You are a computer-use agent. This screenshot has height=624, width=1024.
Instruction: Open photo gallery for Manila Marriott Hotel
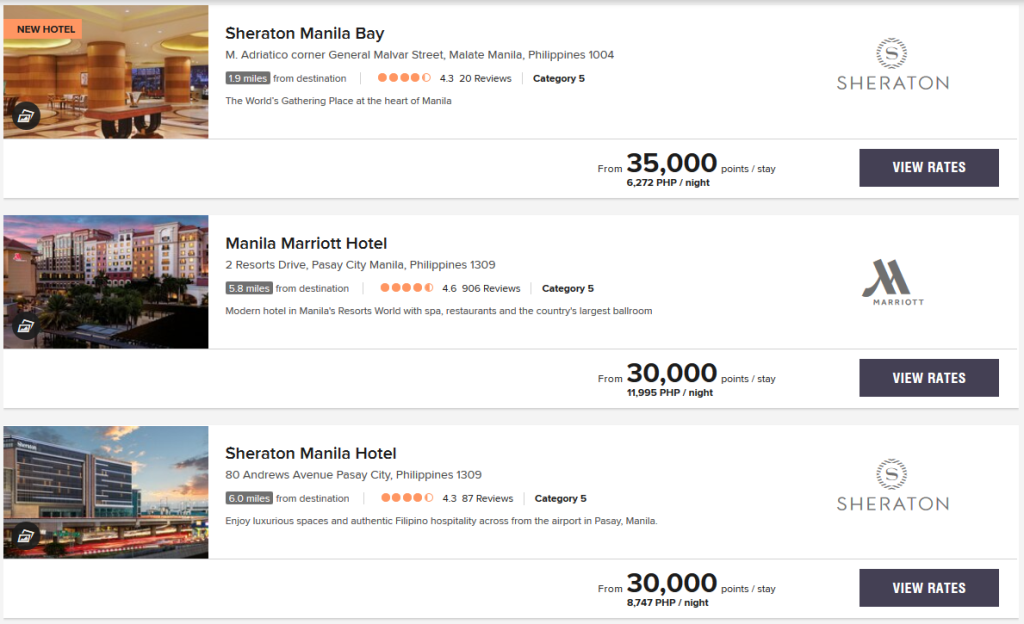coord(26,326)
